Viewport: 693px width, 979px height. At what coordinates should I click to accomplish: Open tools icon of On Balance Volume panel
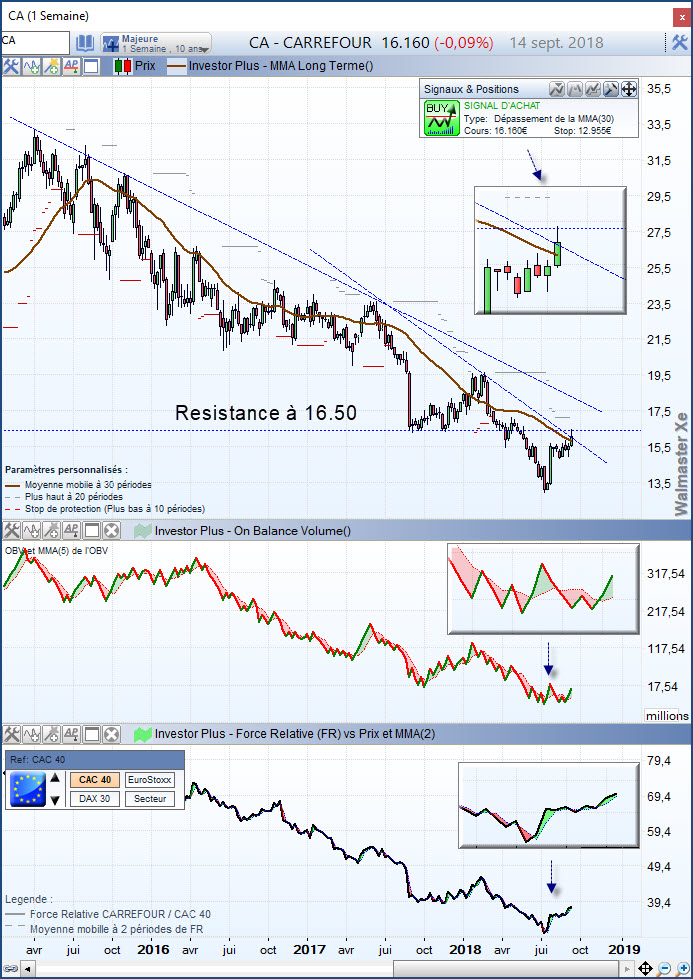[x=11, y=531]
